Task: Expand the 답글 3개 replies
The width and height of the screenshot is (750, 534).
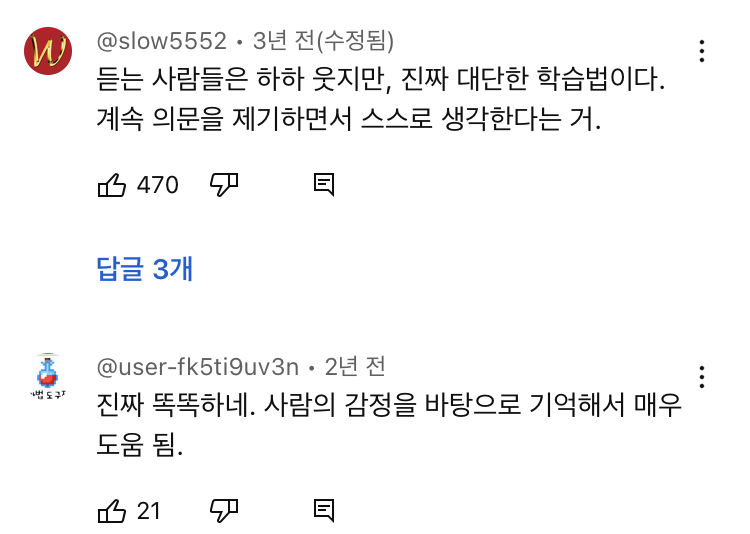Action: [145, 269]
